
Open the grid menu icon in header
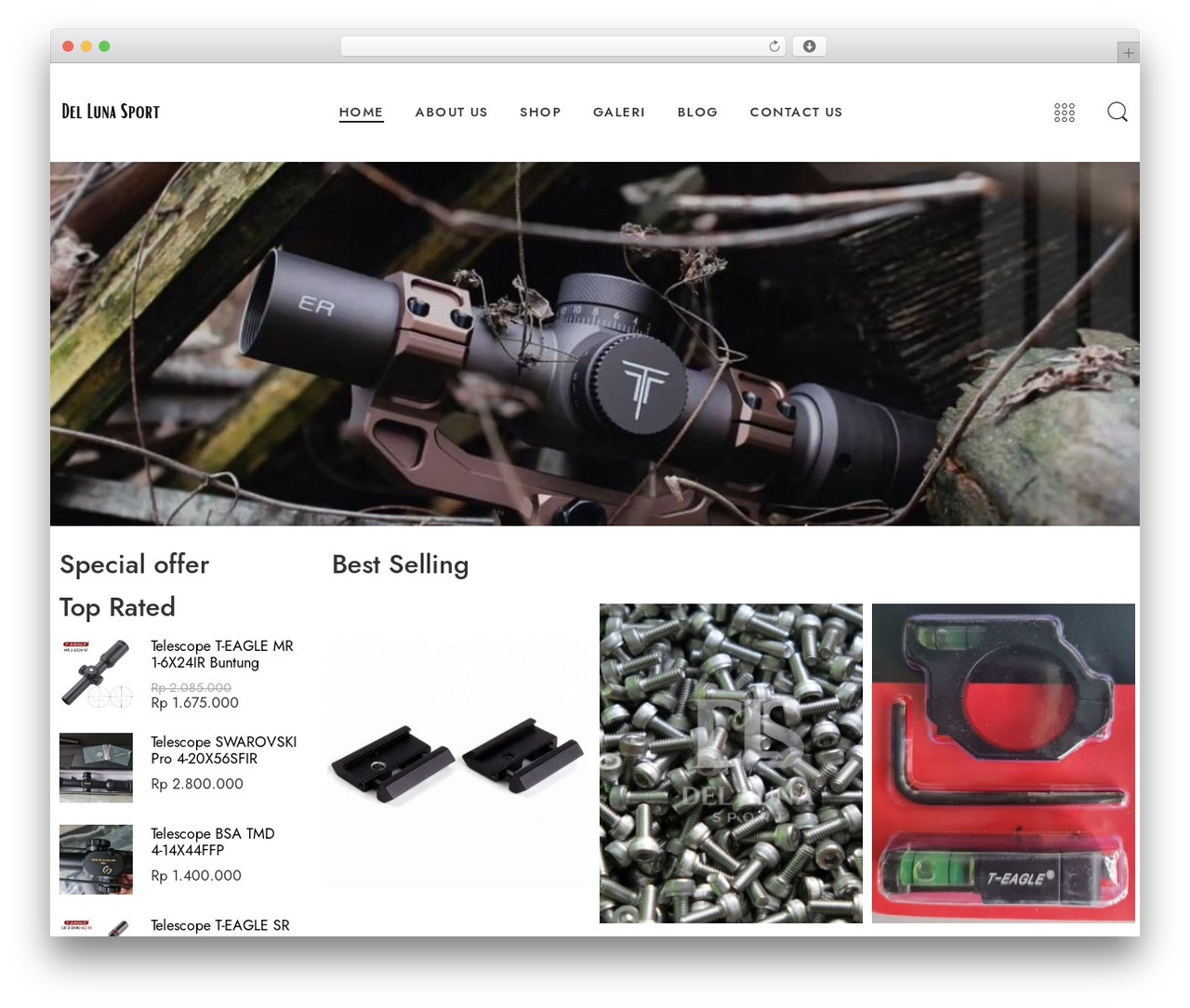1064,113
